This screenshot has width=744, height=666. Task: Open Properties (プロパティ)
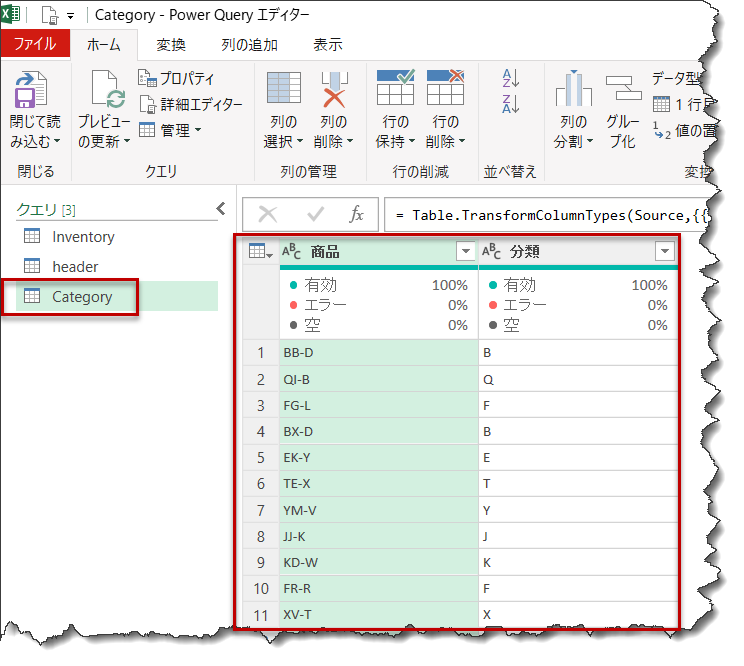click(176, 78)
